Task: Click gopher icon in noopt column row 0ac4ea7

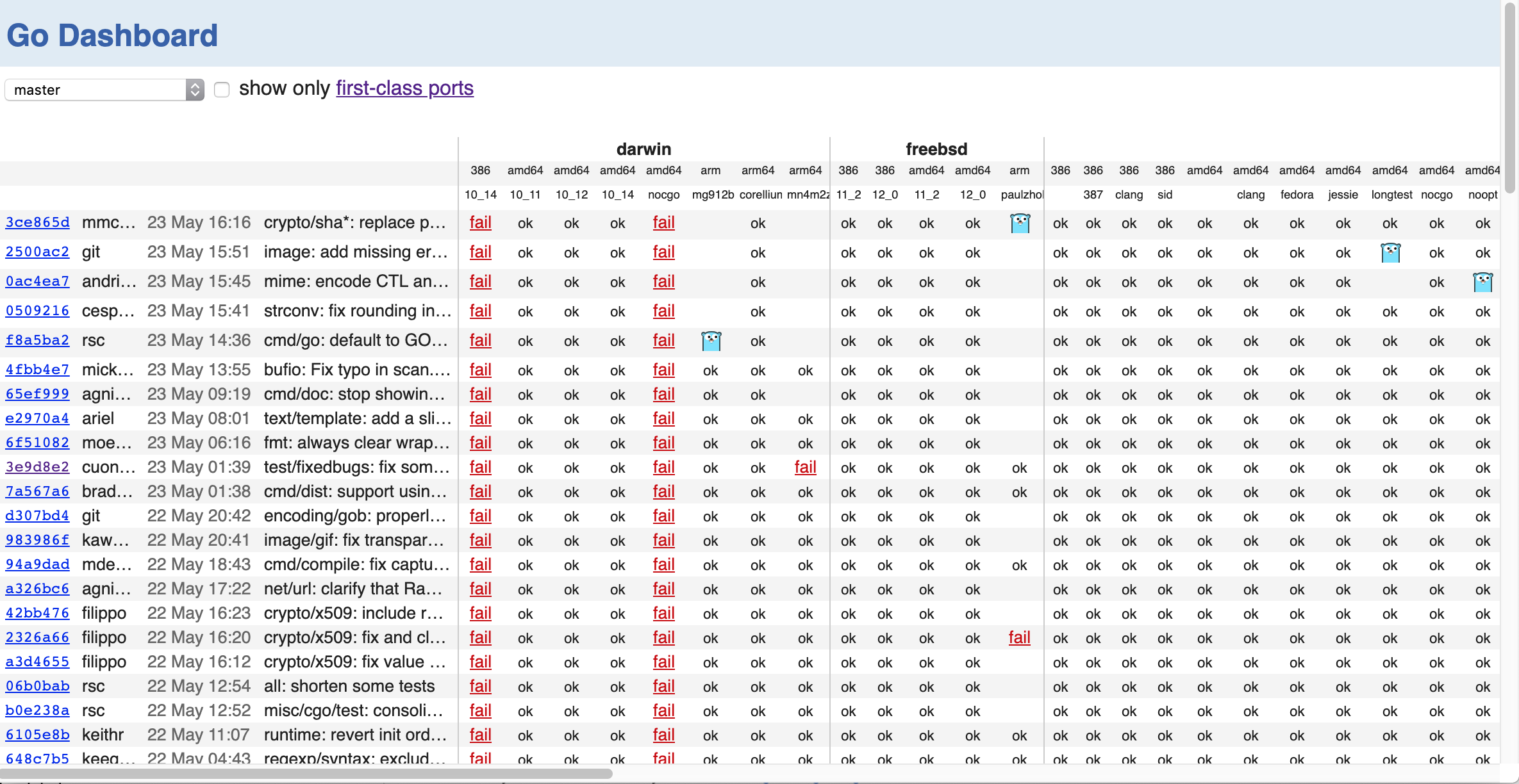Action: click(x=1482, y=282)
